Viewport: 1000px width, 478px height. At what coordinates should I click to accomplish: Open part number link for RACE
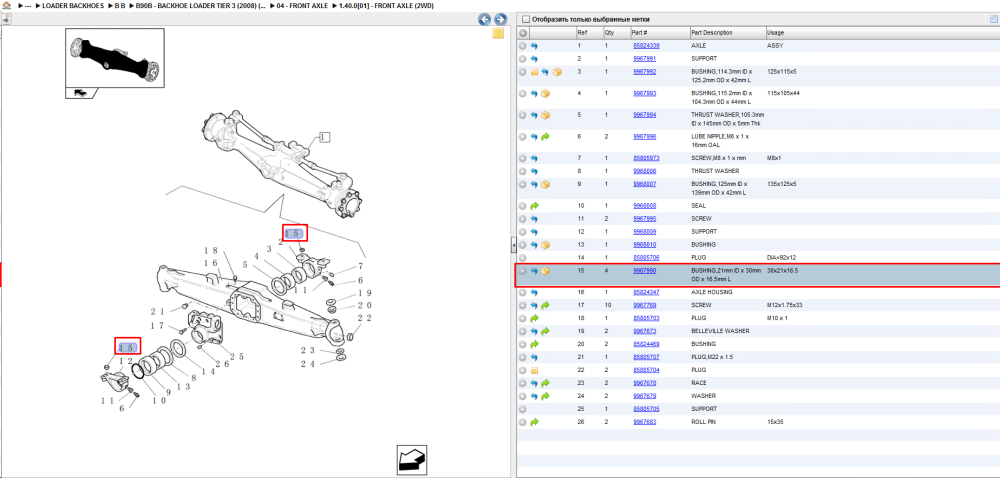tap(645, 383)
